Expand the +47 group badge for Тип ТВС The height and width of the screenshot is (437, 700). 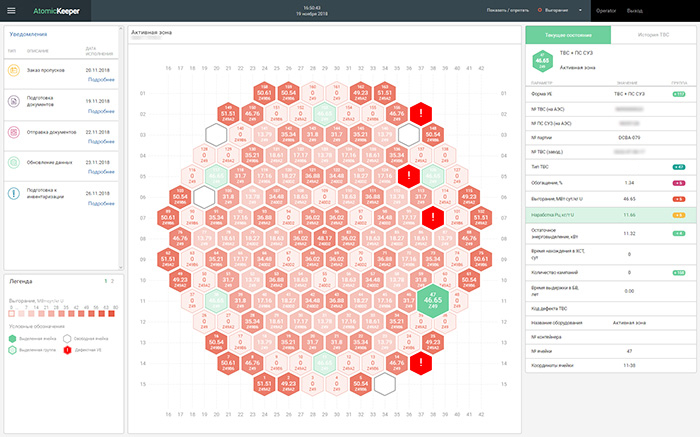coord(678,166)
